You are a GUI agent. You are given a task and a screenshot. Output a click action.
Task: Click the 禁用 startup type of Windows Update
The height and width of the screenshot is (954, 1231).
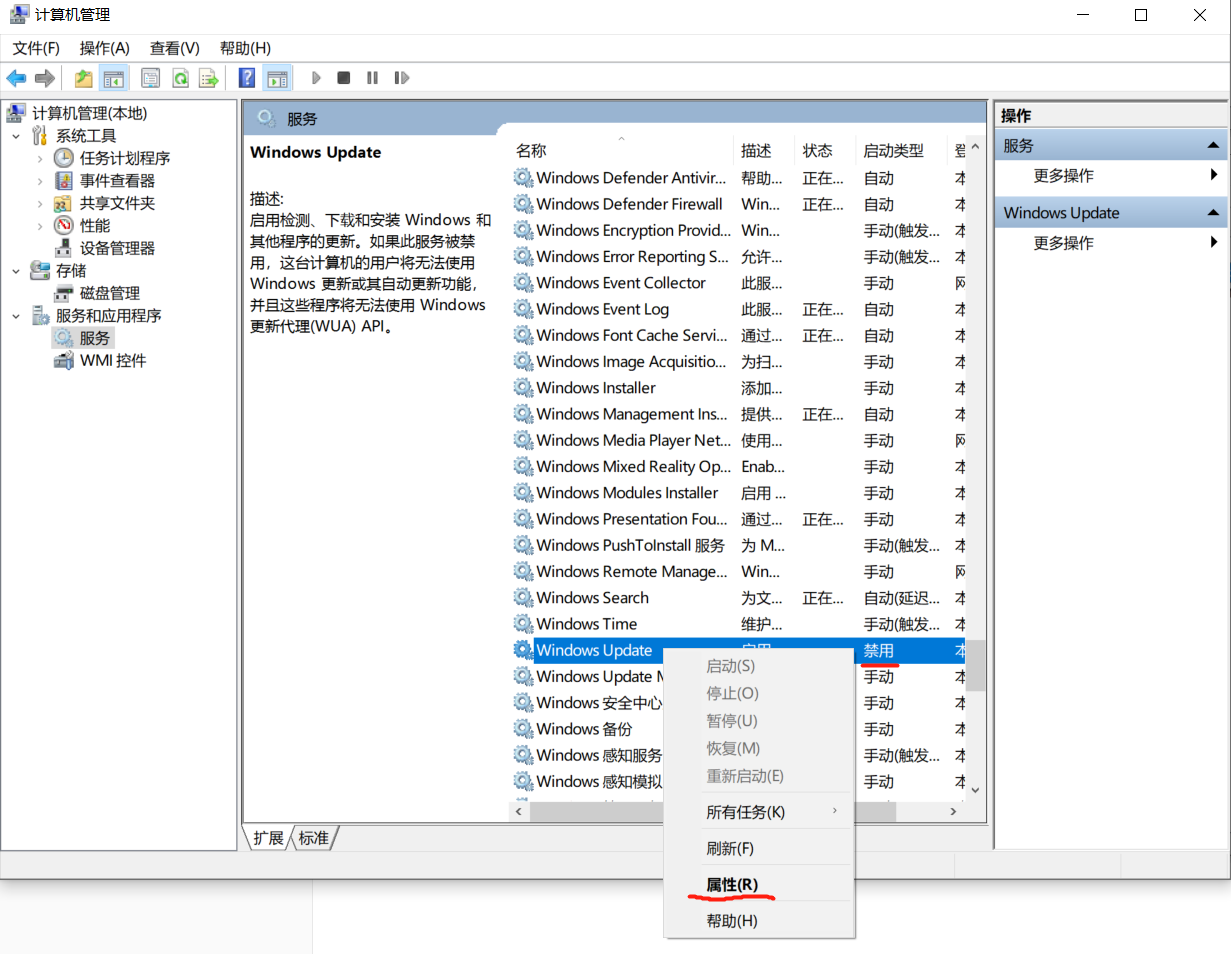(879, 650)
